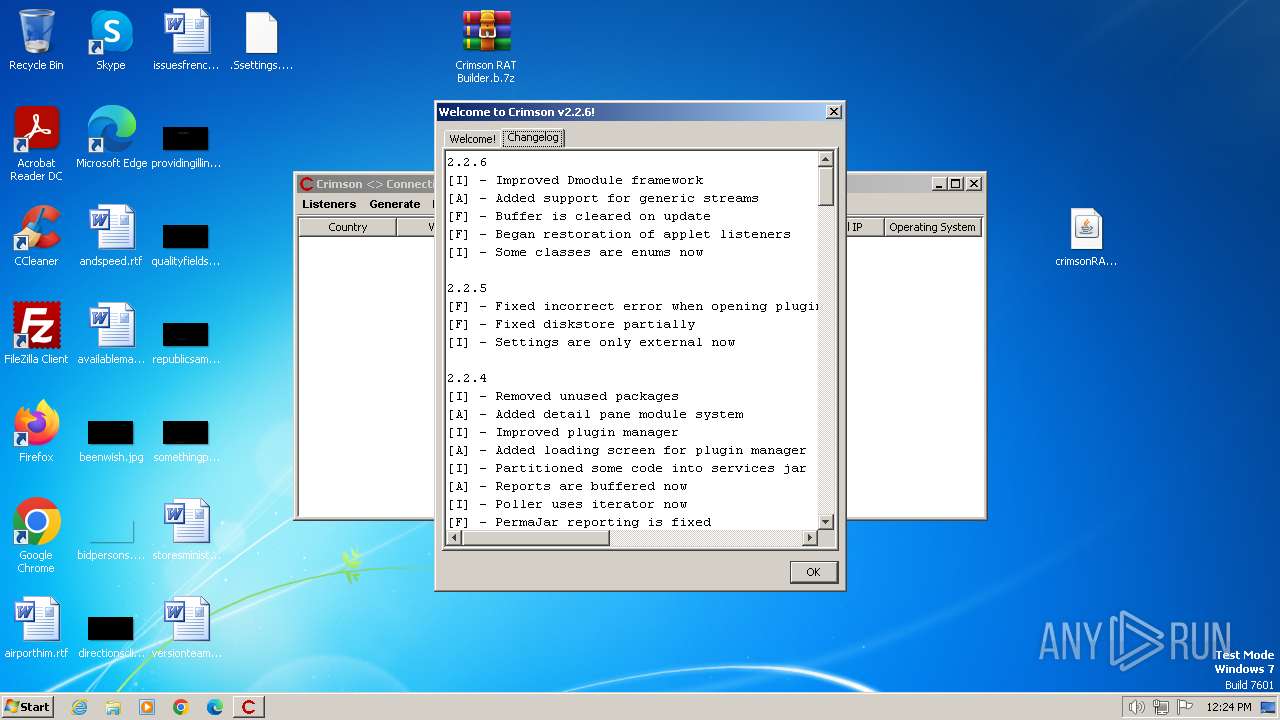Click the changelog horizontal scrollbar right arrow
Image resolution: width=1280 pixels, height=720 pixels.
[x=810, y=538]
